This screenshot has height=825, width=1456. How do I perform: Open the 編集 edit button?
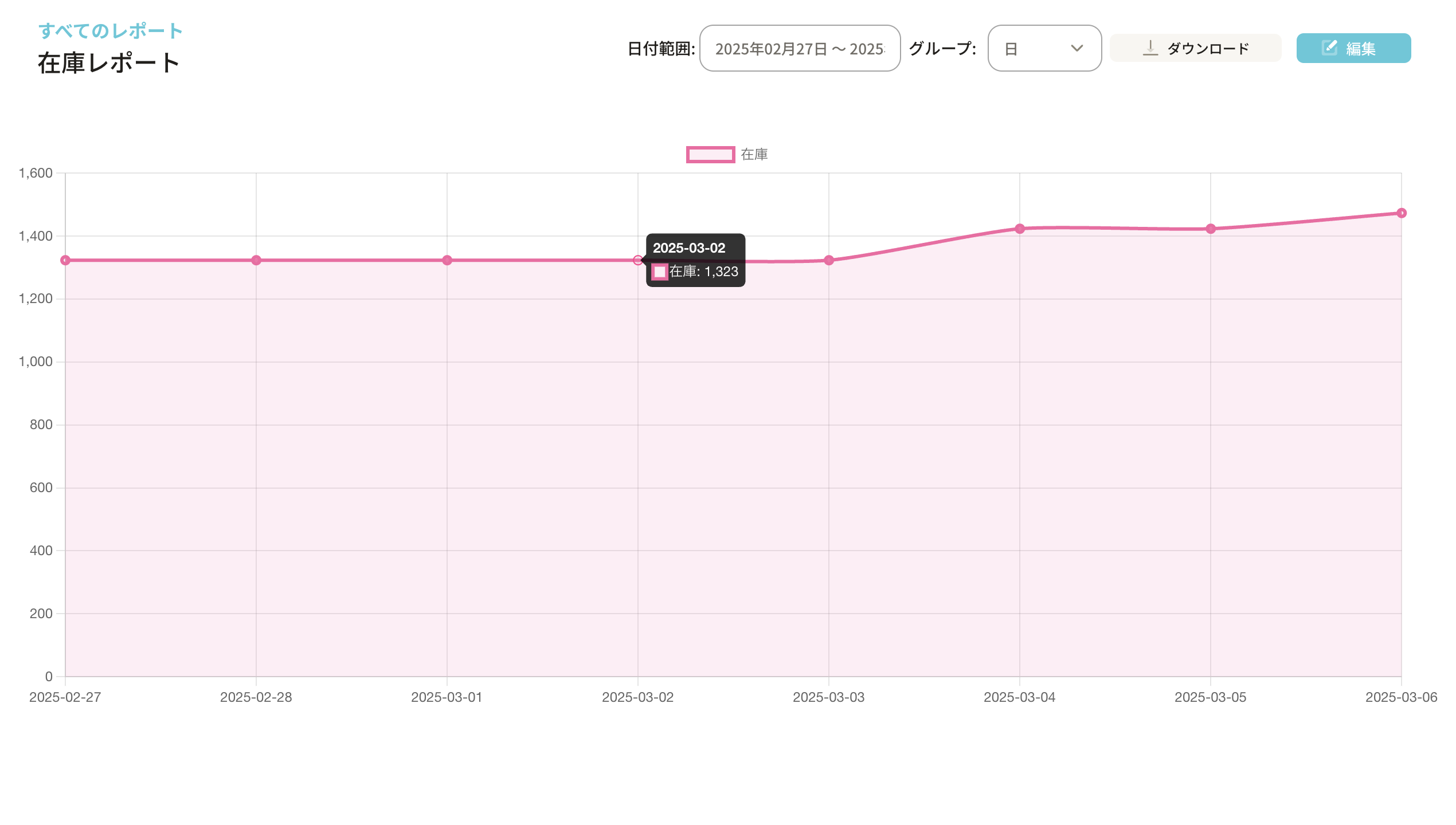click(1353, 48)
